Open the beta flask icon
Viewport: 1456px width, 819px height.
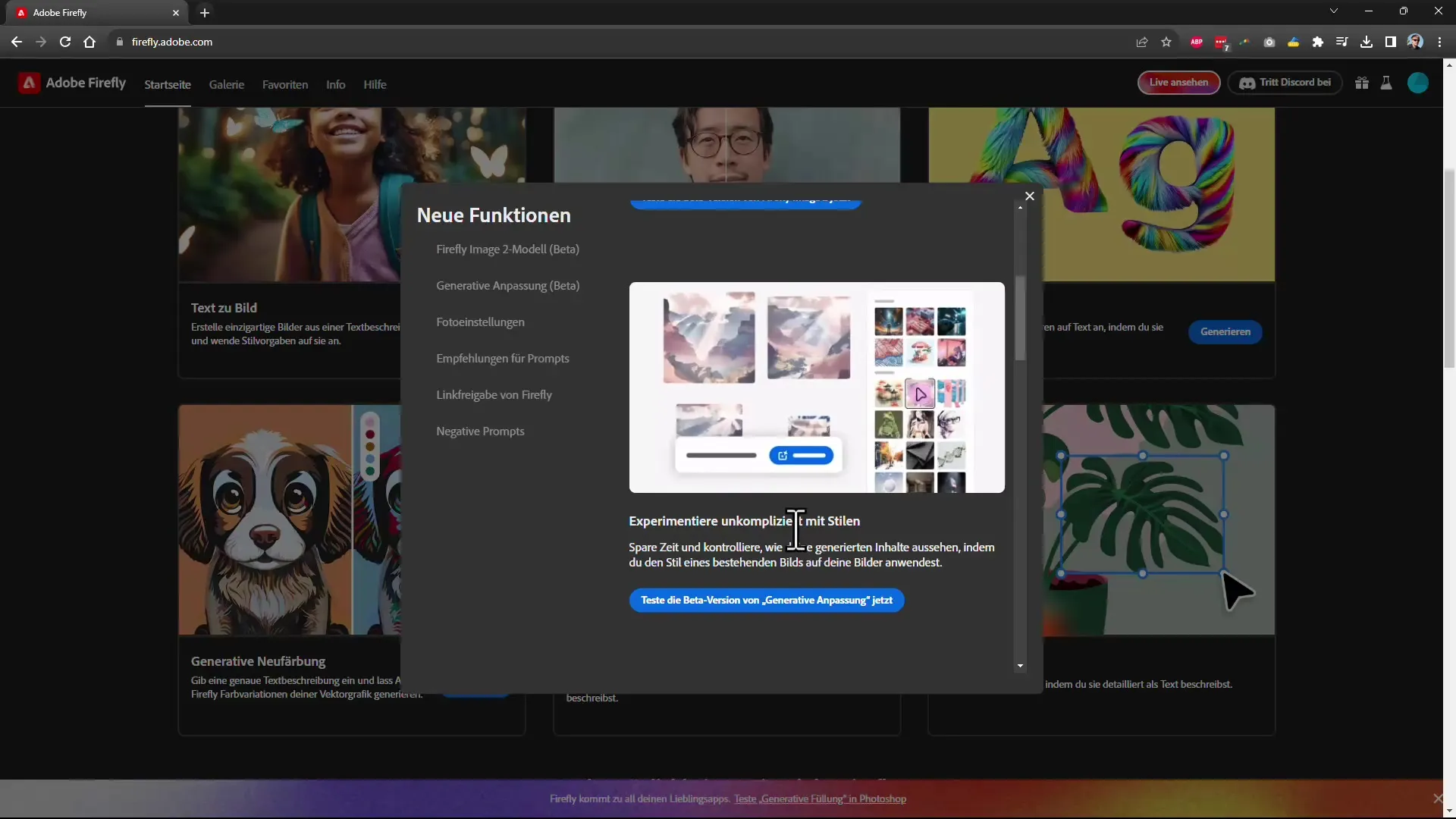tap(1386, 83)
